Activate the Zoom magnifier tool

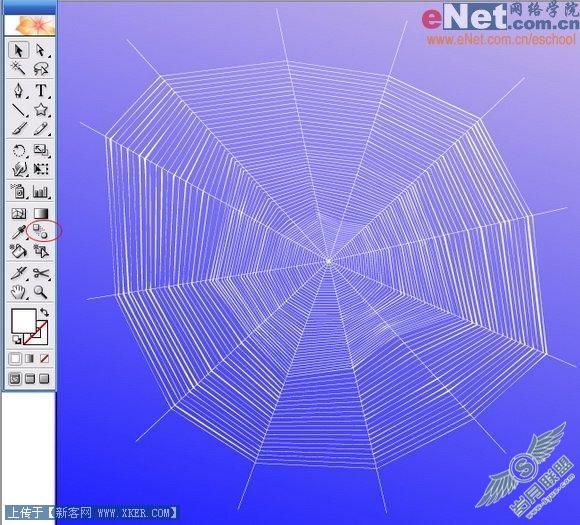[41, 292]
